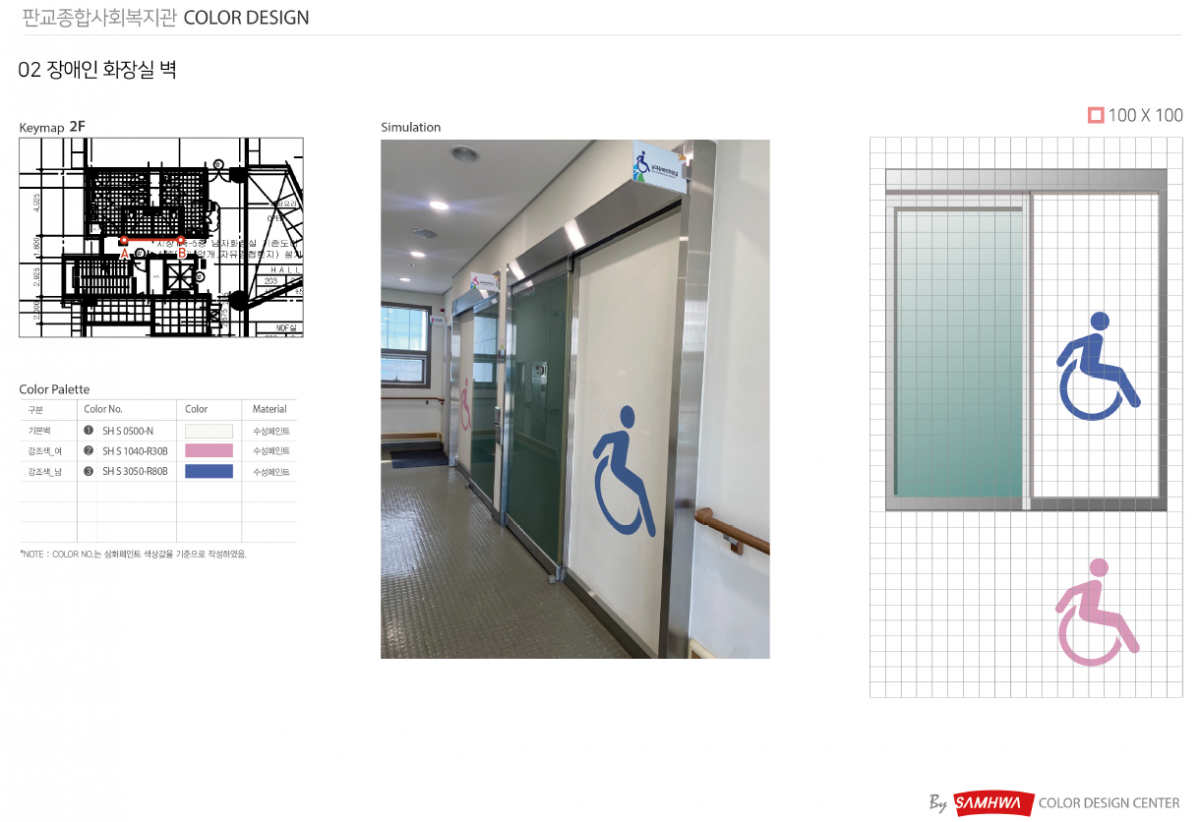Click the 'Material' column header

tap(269, 409)
